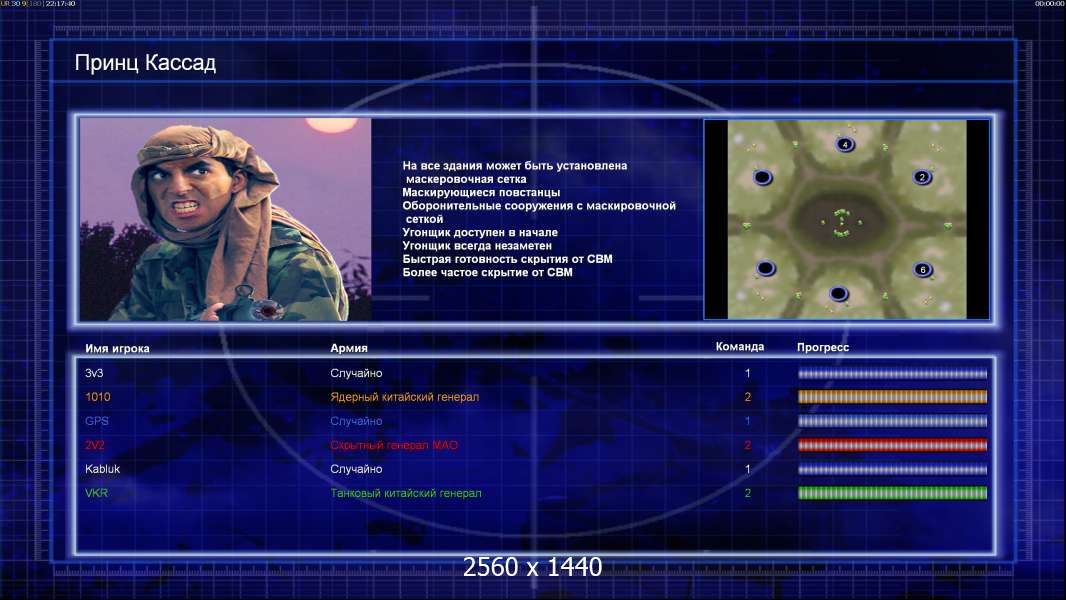This screenshot has width=1066, height=600.
Task: Select start position 4 on minimap
Action: click(x=844, y=144)
